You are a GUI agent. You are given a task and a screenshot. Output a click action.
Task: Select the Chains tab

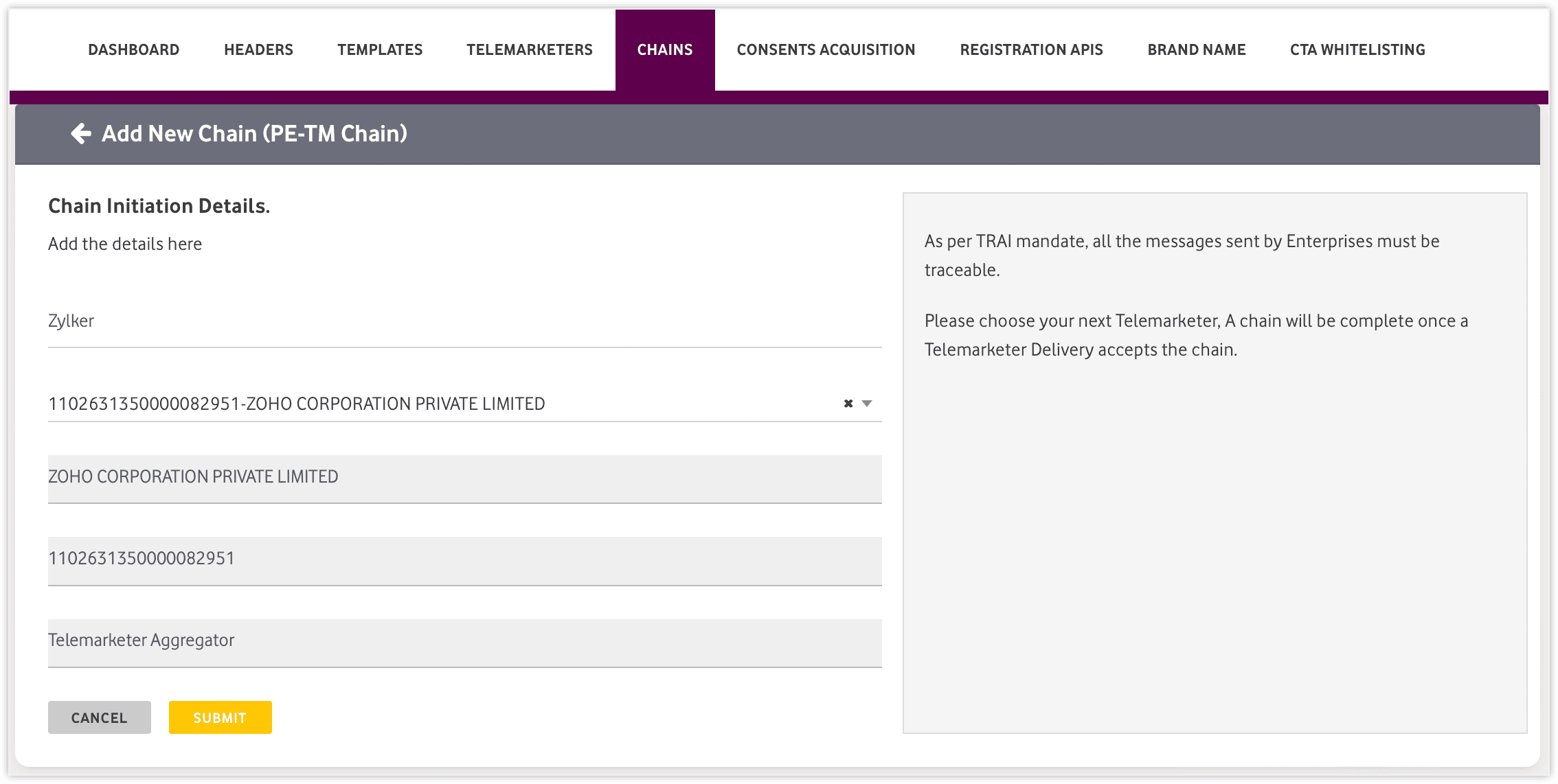pyautogui.click(x=665, y=49)
